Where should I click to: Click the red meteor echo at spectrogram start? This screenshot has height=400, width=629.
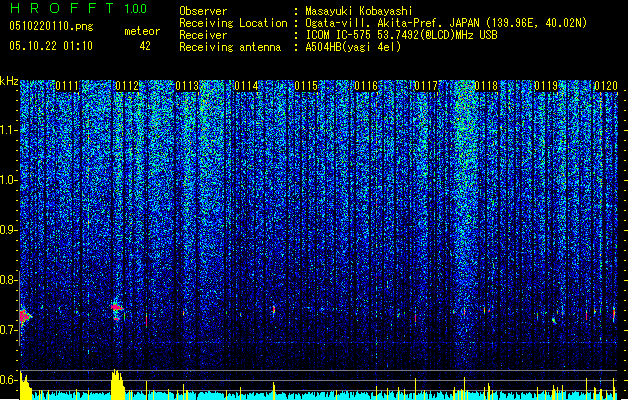25,316
